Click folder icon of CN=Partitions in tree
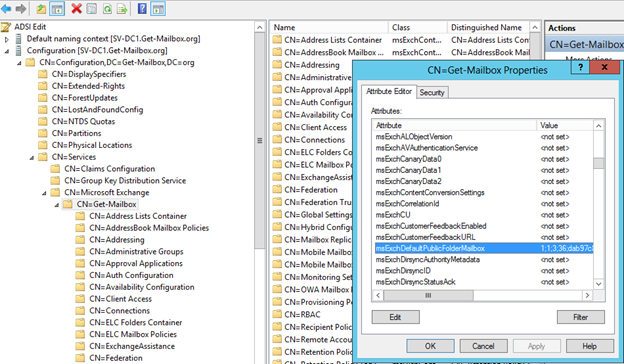The image size is (624, 364). pyautogui.click(x=43, y=133)
